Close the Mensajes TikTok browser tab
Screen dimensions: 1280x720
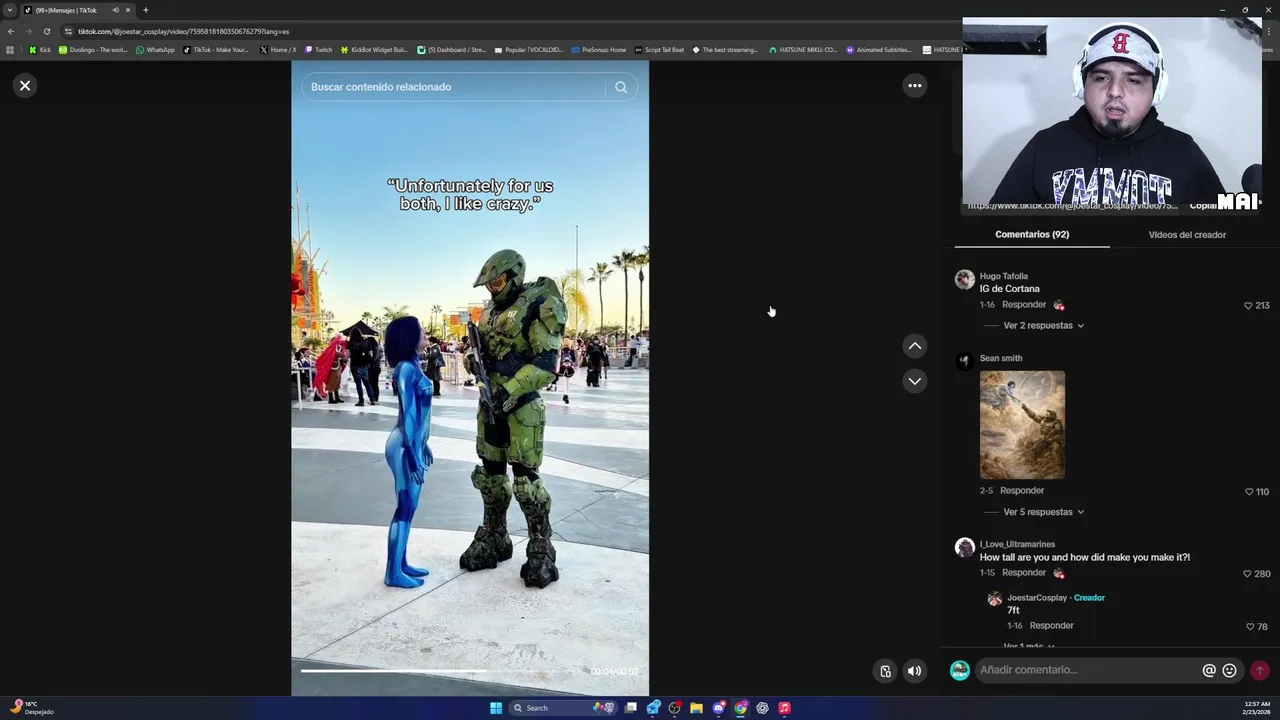128,10
